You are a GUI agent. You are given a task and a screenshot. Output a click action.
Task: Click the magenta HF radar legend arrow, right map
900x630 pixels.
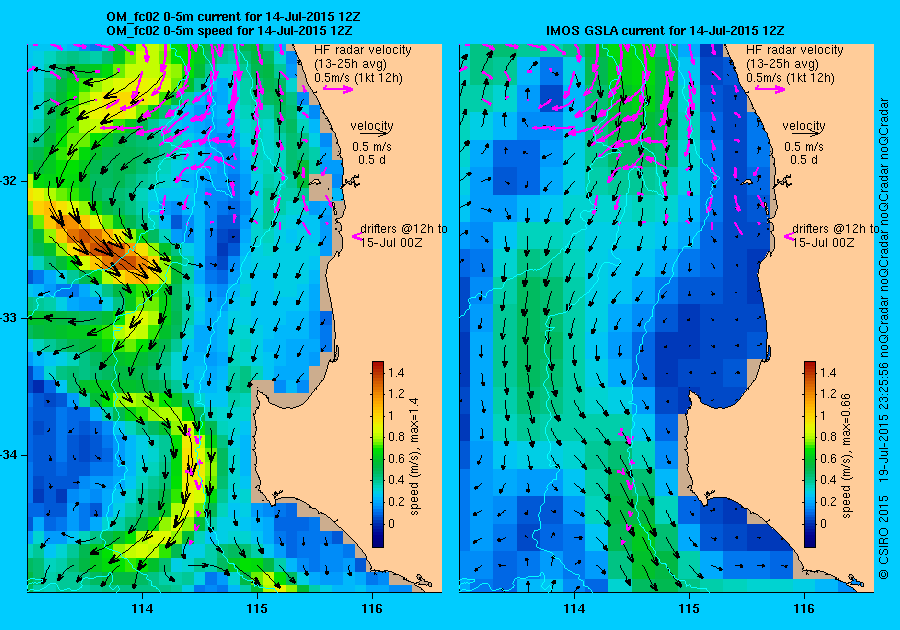click(x=770, y=88)
